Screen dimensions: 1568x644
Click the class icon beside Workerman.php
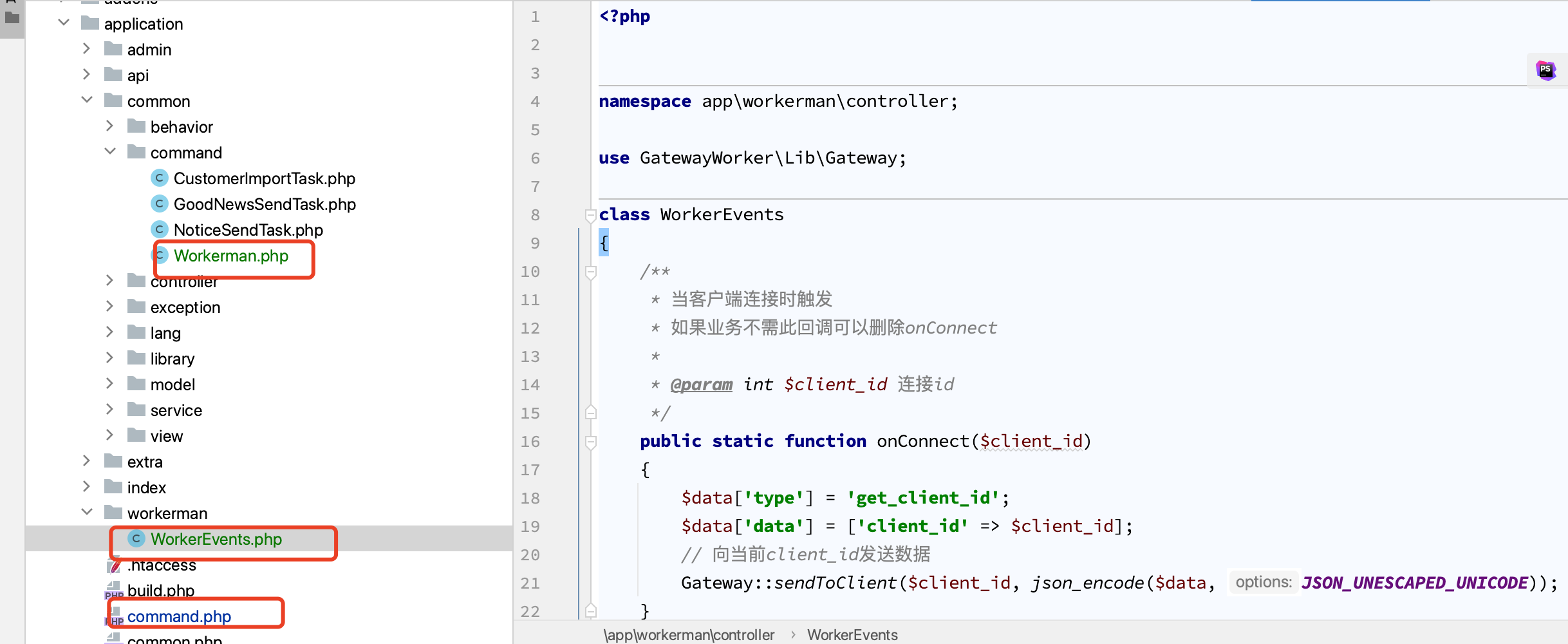point(159,255)
